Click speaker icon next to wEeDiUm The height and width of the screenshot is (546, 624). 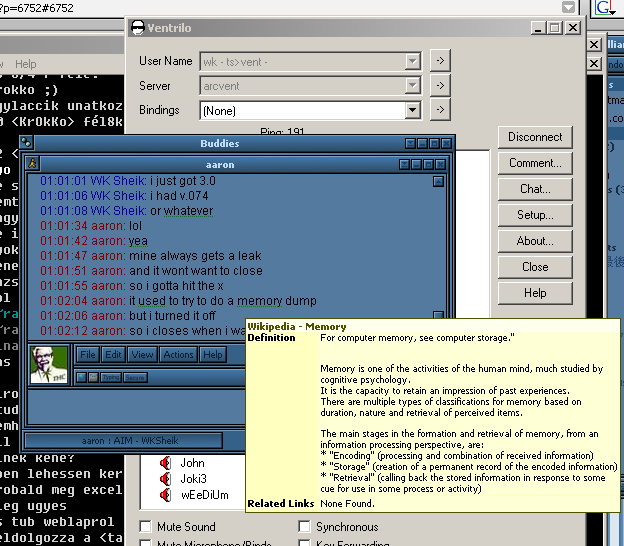(x=165, y=495)
